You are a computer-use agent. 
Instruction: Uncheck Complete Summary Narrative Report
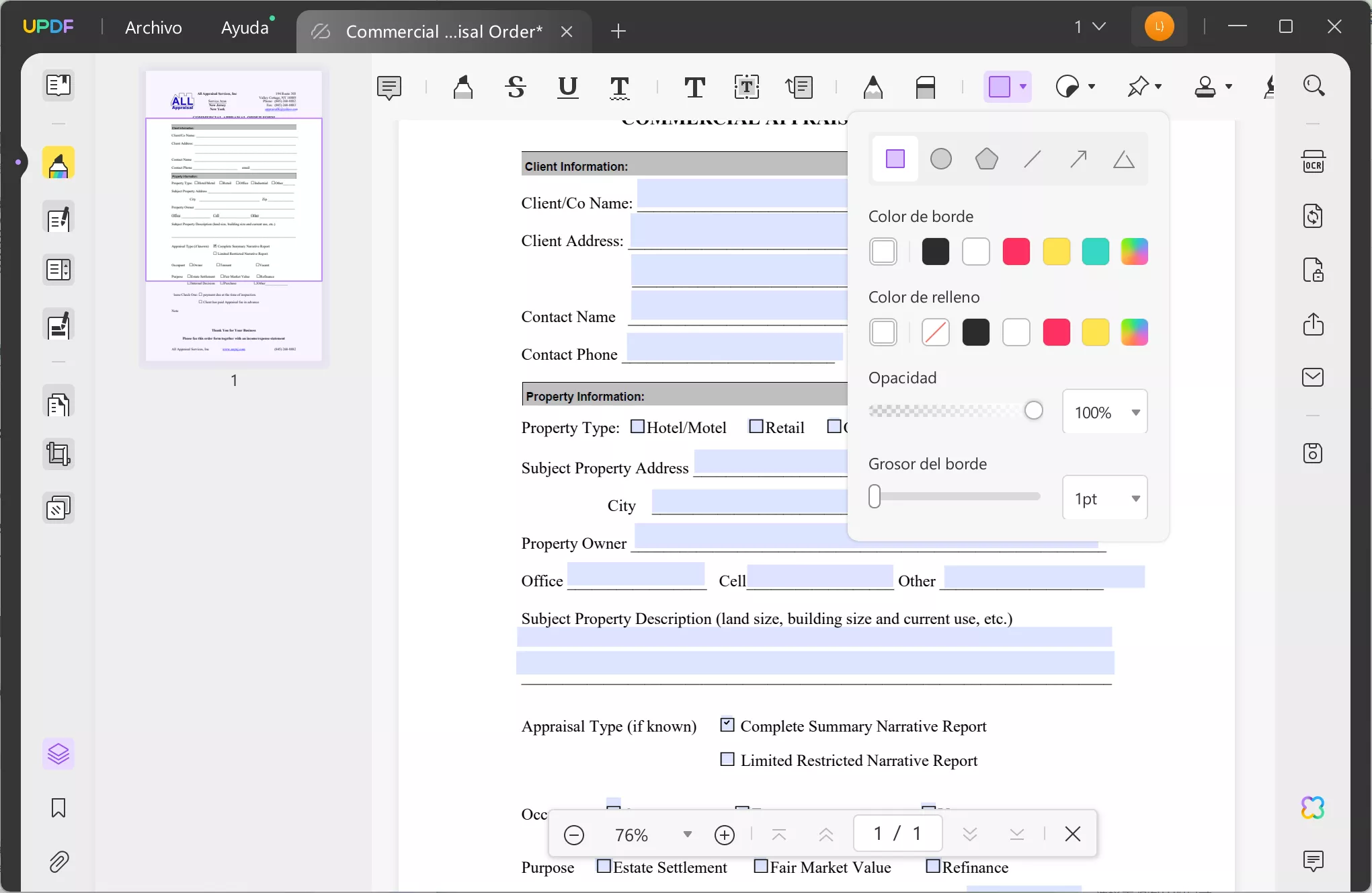727,724
